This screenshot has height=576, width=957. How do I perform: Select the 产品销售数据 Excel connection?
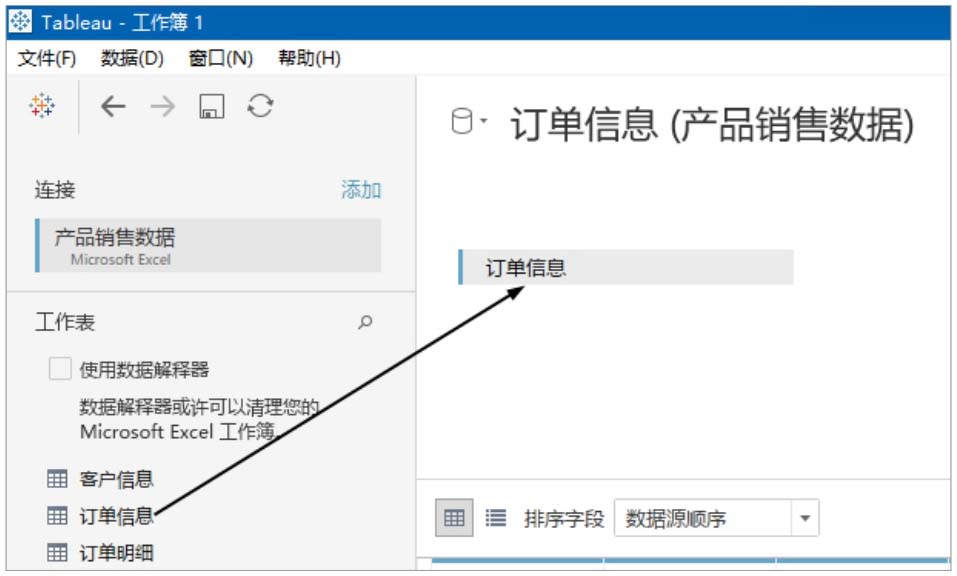coord(208,245)
